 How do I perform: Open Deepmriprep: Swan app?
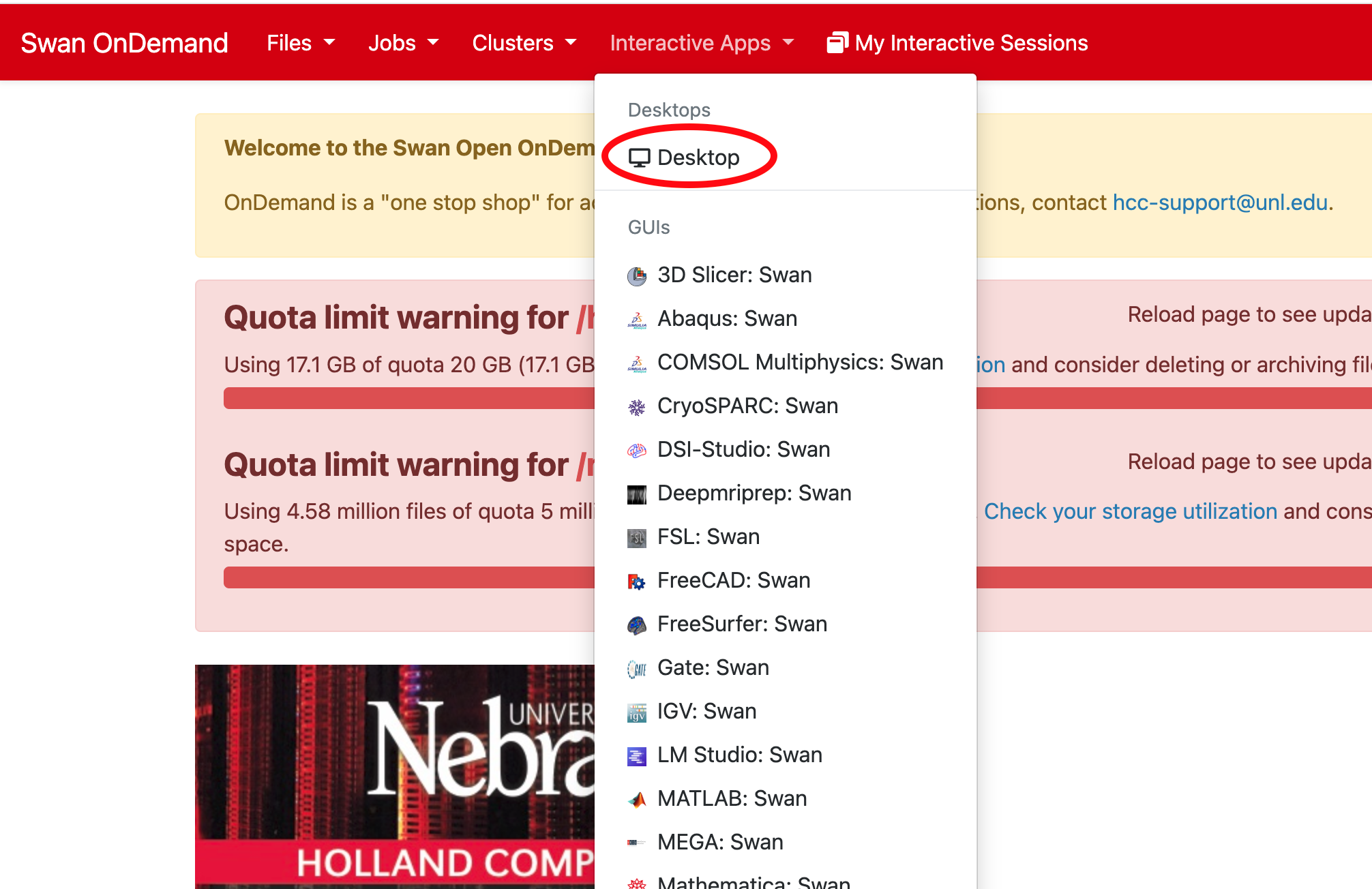754,493
